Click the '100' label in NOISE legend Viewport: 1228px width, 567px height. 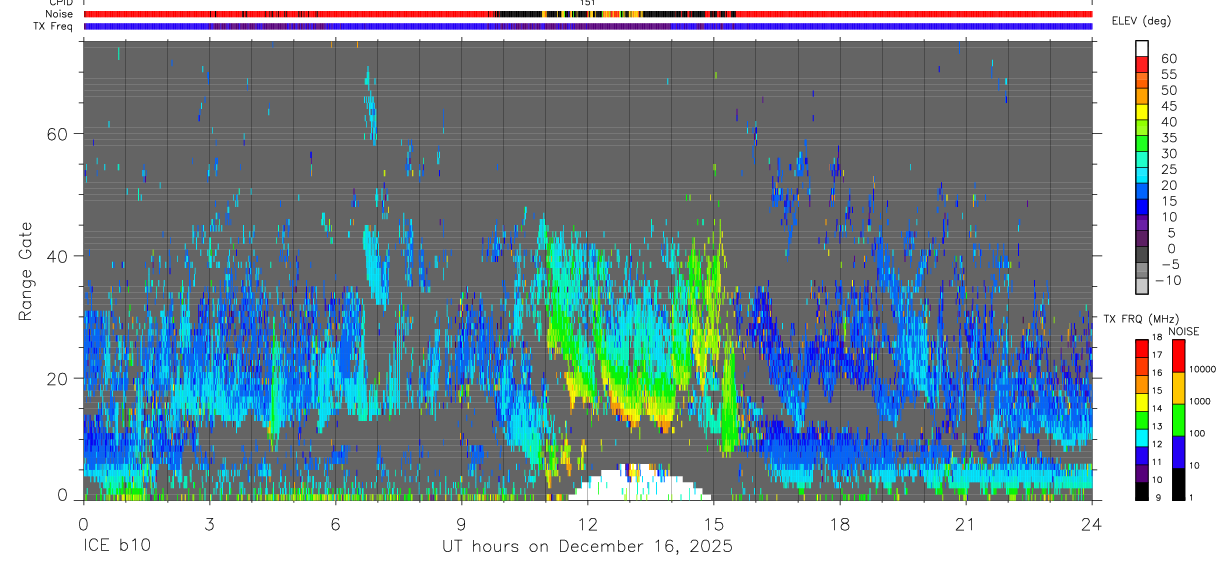coord(1198,433)
